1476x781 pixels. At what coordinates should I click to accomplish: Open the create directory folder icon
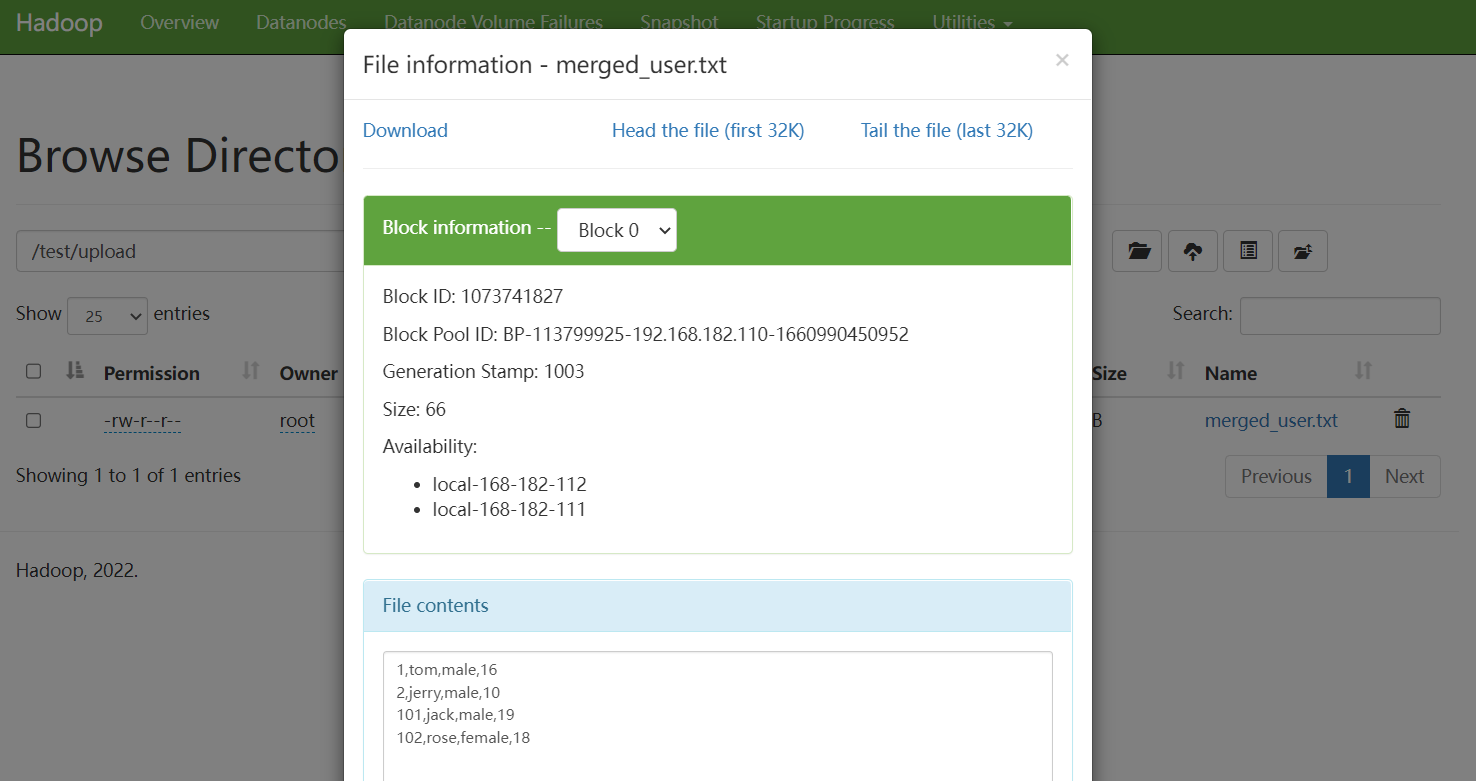coord(1137,251)
